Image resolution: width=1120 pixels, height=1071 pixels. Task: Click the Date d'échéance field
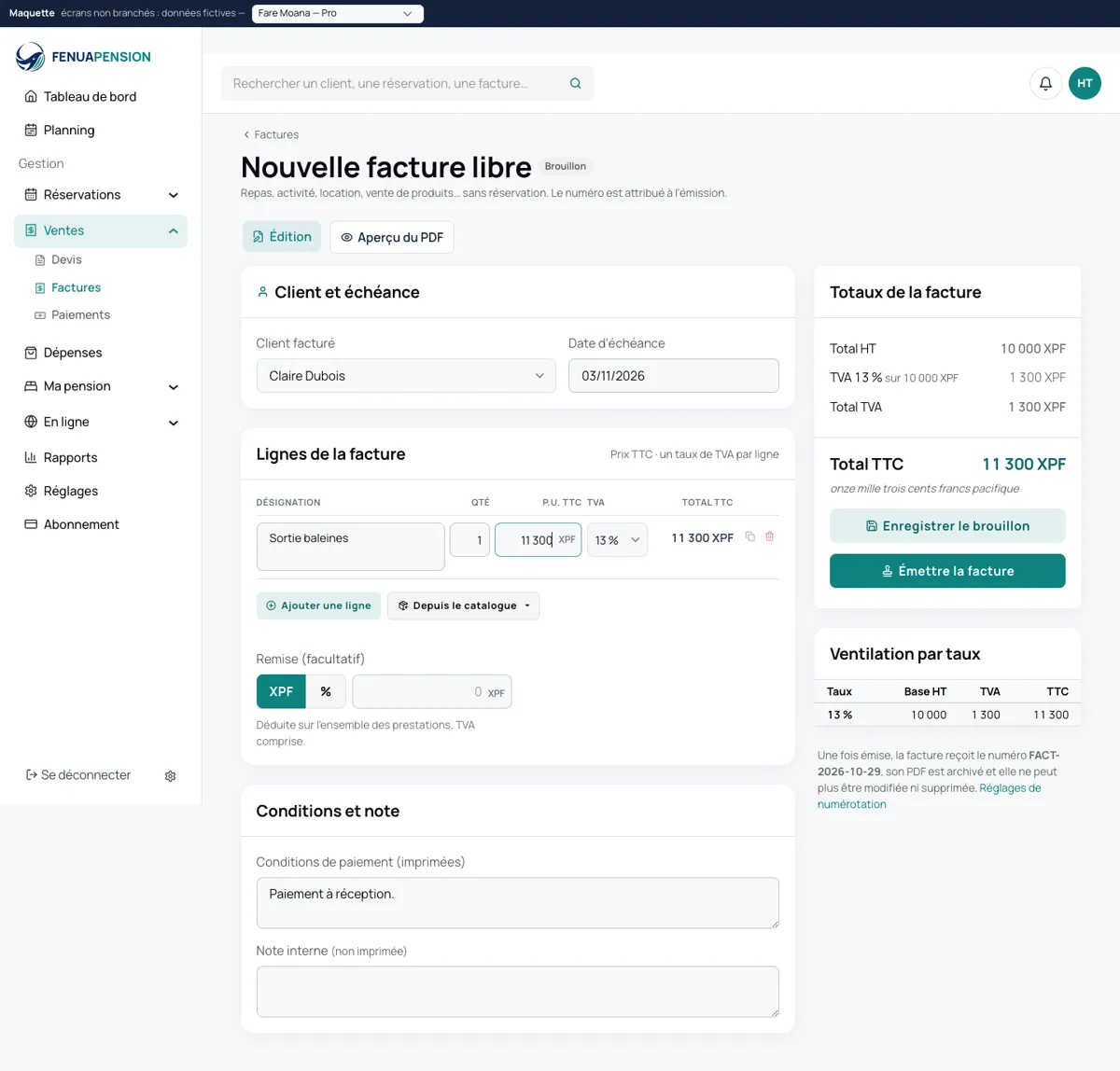pos(674,376)
